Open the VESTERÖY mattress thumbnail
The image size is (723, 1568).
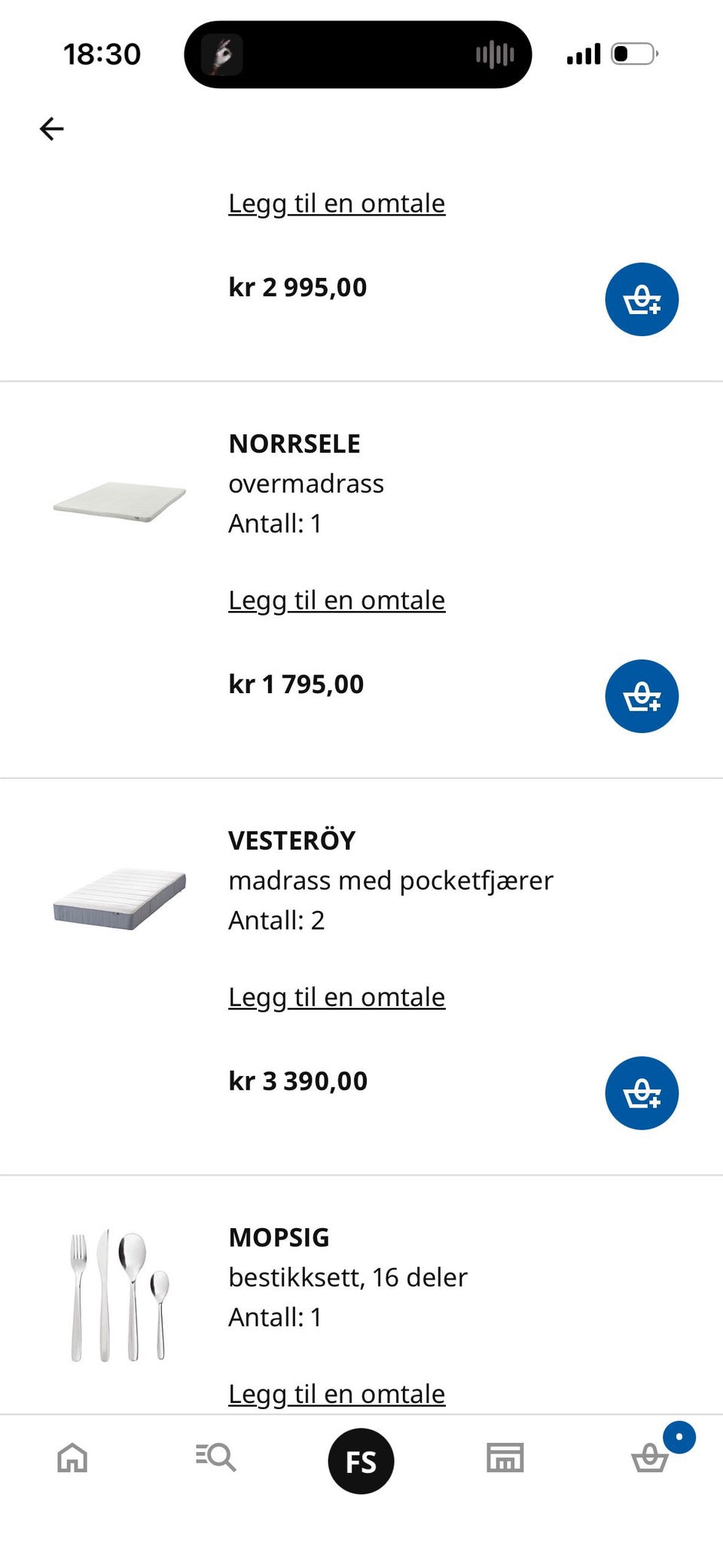(x=119, y=899)
